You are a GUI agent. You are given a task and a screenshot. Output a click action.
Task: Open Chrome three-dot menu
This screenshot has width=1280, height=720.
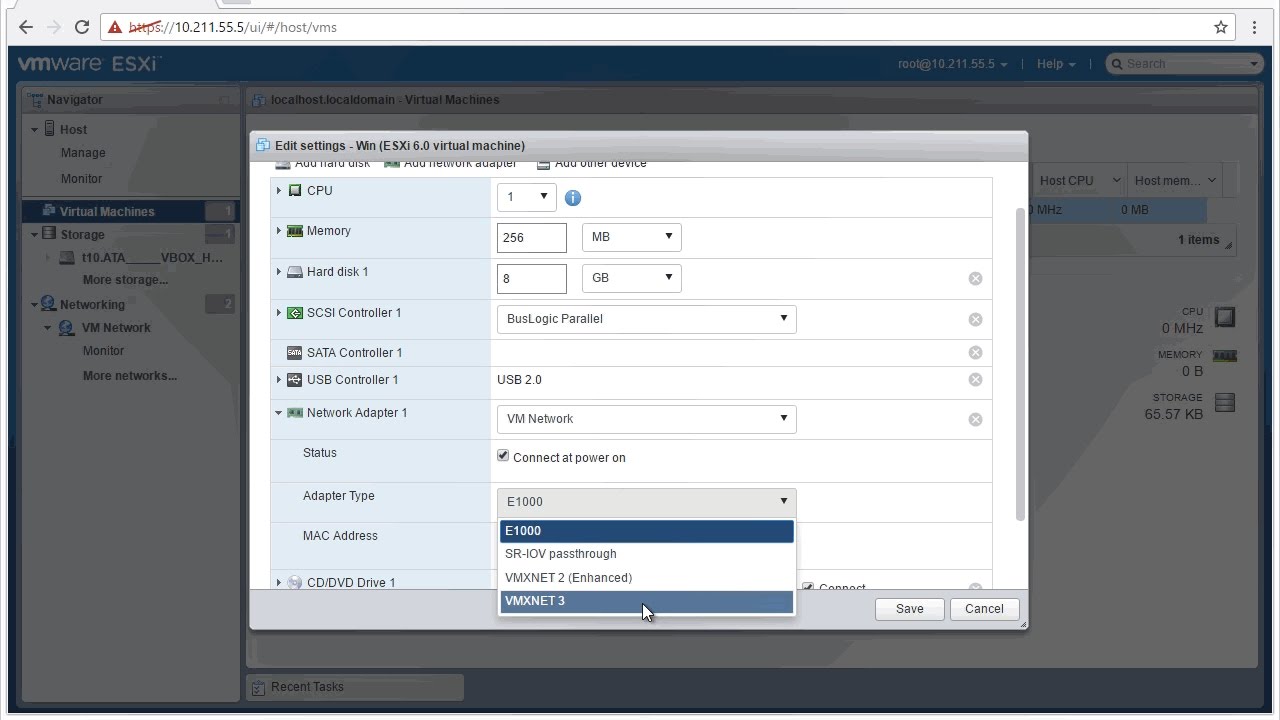click(x=1254, y=27)
